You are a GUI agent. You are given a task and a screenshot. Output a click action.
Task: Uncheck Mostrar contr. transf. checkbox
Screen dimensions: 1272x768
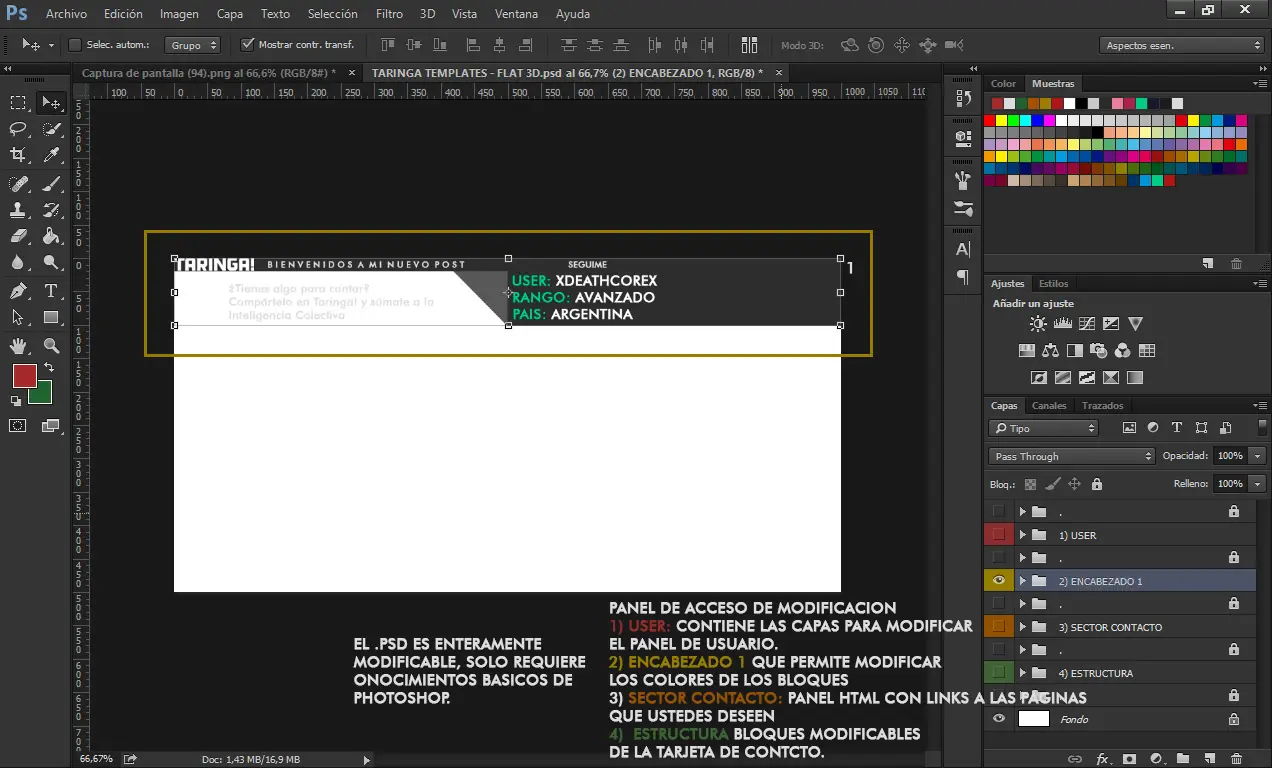248,45
